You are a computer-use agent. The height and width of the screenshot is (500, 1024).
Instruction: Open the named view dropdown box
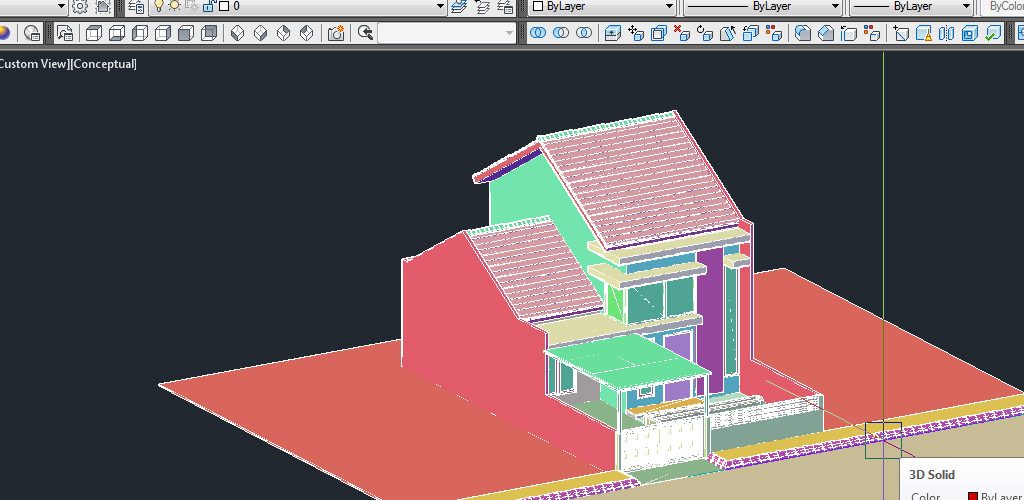[447, 33]
